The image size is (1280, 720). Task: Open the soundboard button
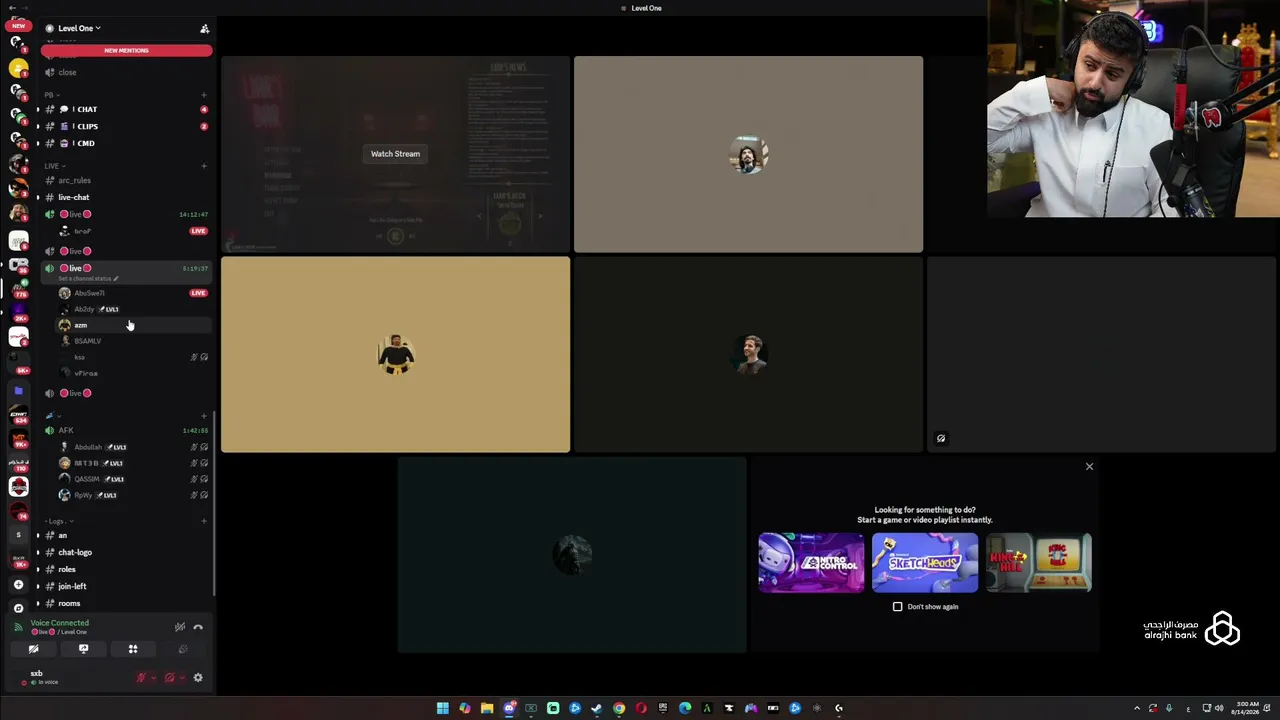[x=182, y=649]
